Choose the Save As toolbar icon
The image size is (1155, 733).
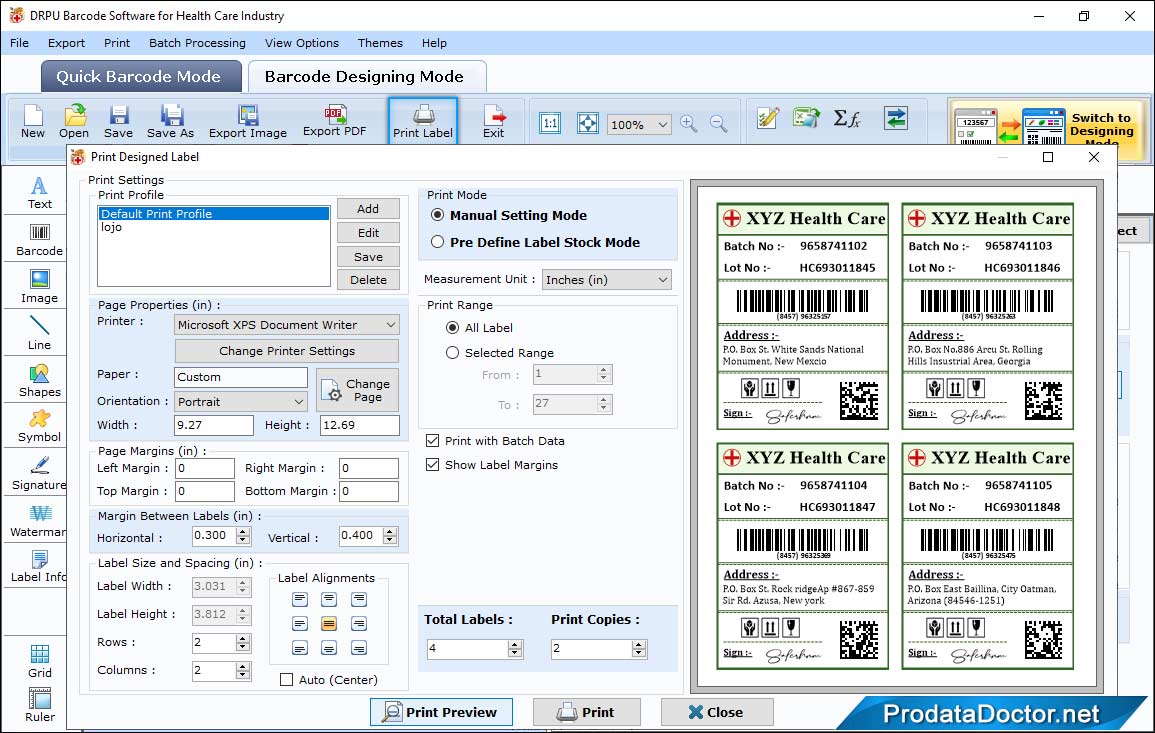[x=170, y=122]
